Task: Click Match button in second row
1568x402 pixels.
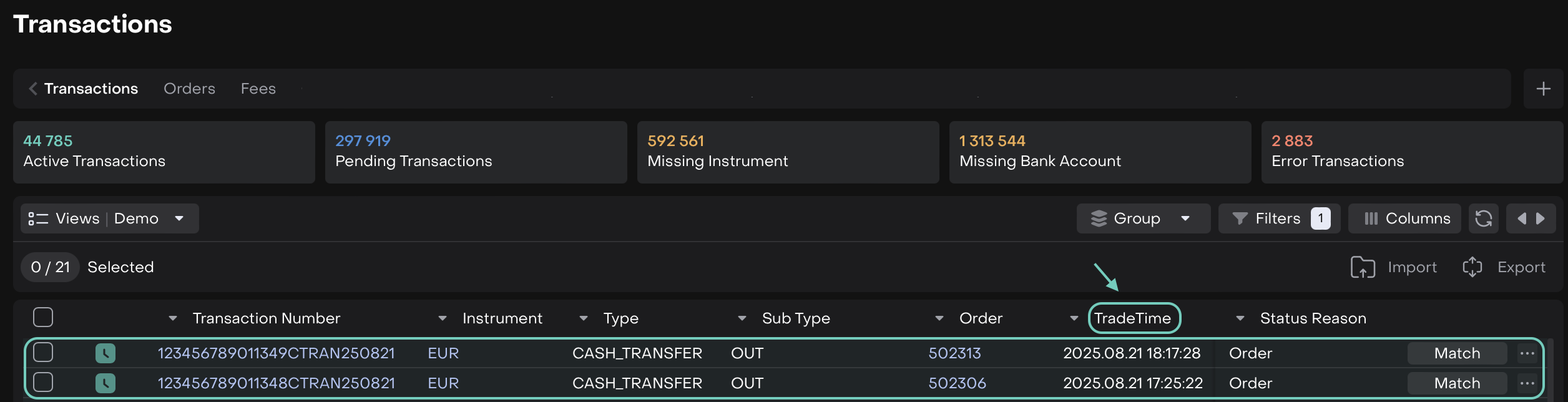Action: 1456,383
